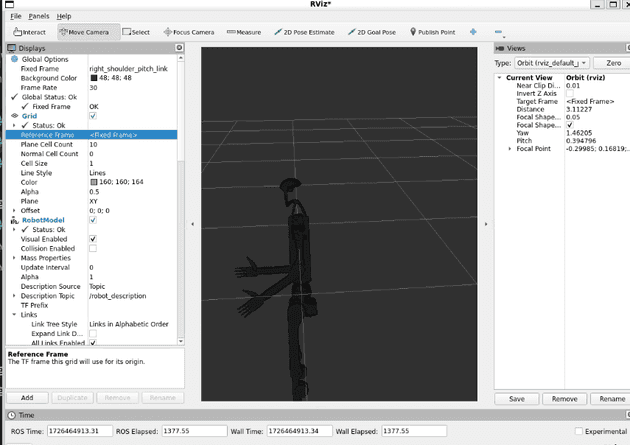Click the Line Style value Lines
Image resolution: width=630 pixels, height=445 pixels.
97,173
